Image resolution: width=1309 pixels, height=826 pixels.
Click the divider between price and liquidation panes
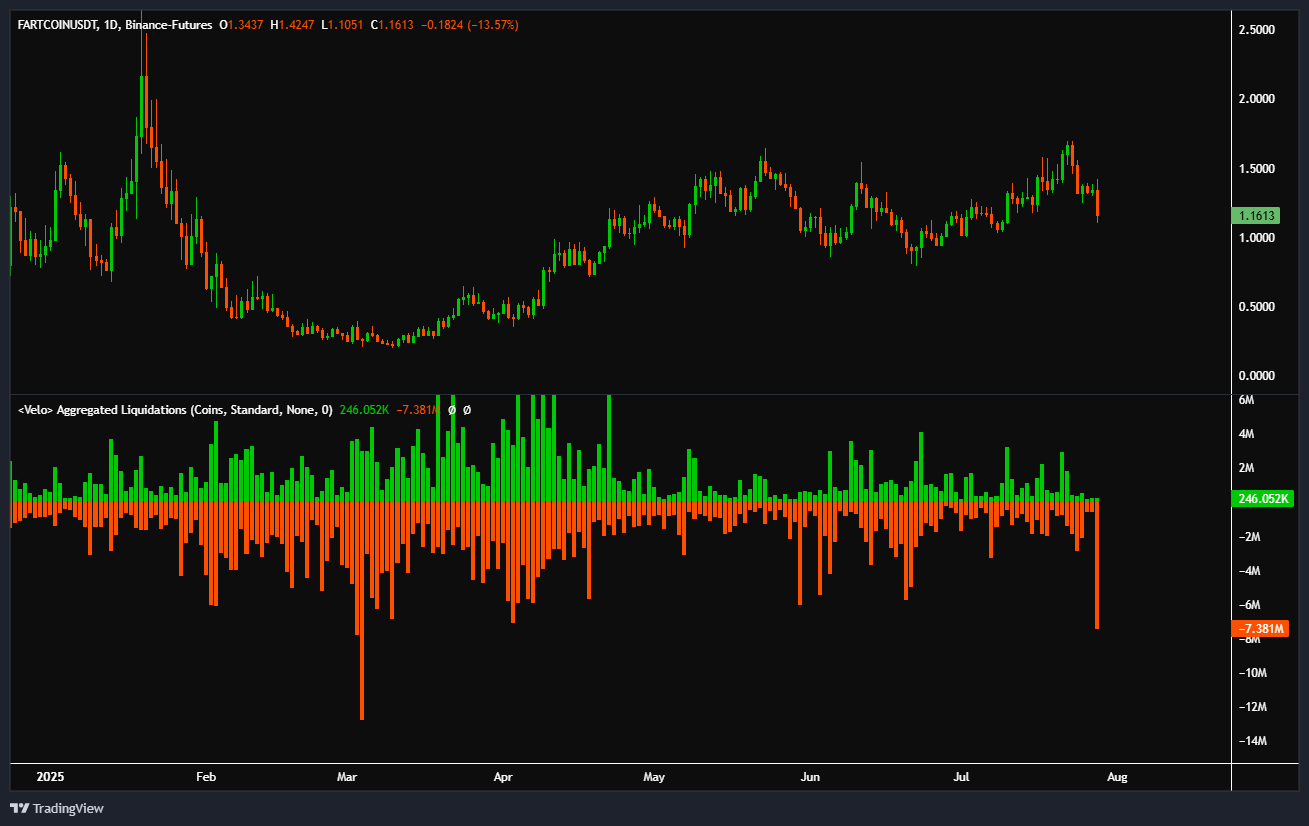(x=620, y=394)
